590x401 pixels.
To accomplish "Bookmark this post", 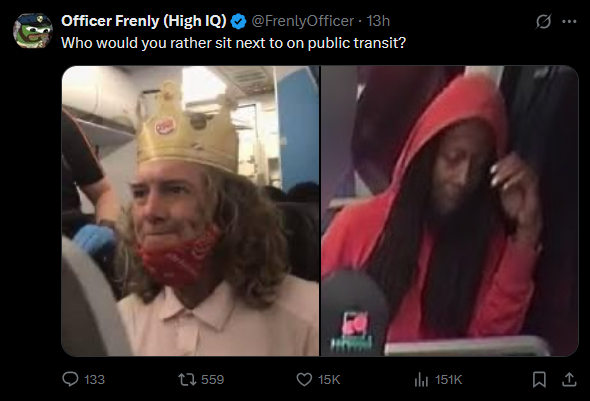I will [539, 379].
